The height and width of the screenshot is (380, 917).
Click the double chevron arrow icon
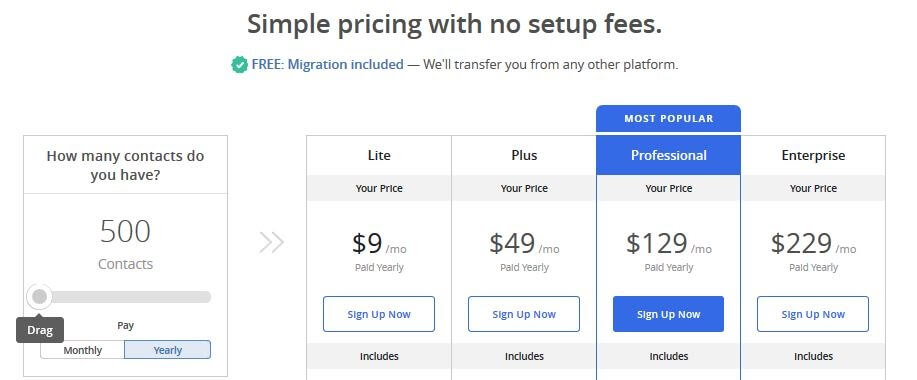click(x=271, y=242)
